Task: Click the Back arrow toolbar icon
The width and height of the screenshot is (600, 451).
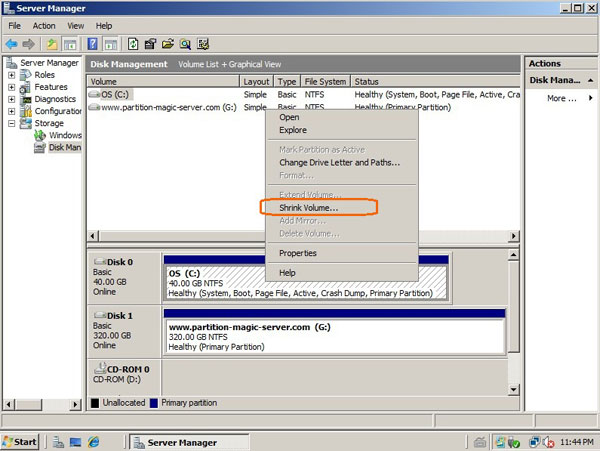Action: 11,44
